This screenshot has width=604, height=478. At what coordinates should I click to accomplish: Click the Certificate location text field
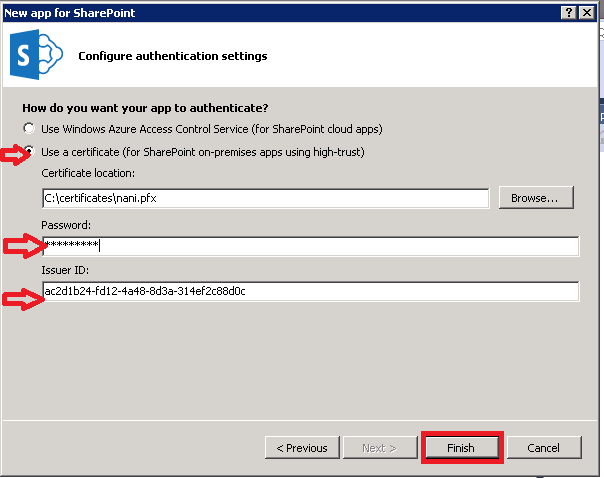pyautogui.click(x=265, y=198)
